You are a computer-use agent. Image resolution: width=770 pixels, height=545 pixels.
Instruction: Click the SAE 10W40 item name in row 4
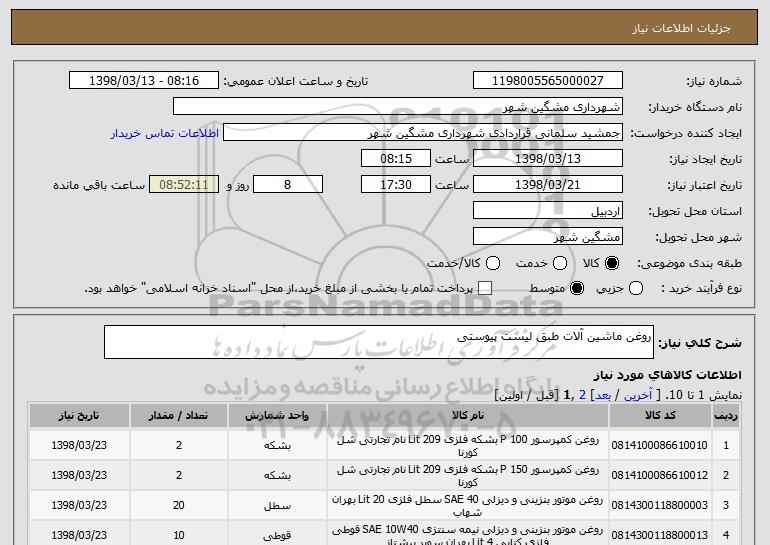tap(468, 535)
